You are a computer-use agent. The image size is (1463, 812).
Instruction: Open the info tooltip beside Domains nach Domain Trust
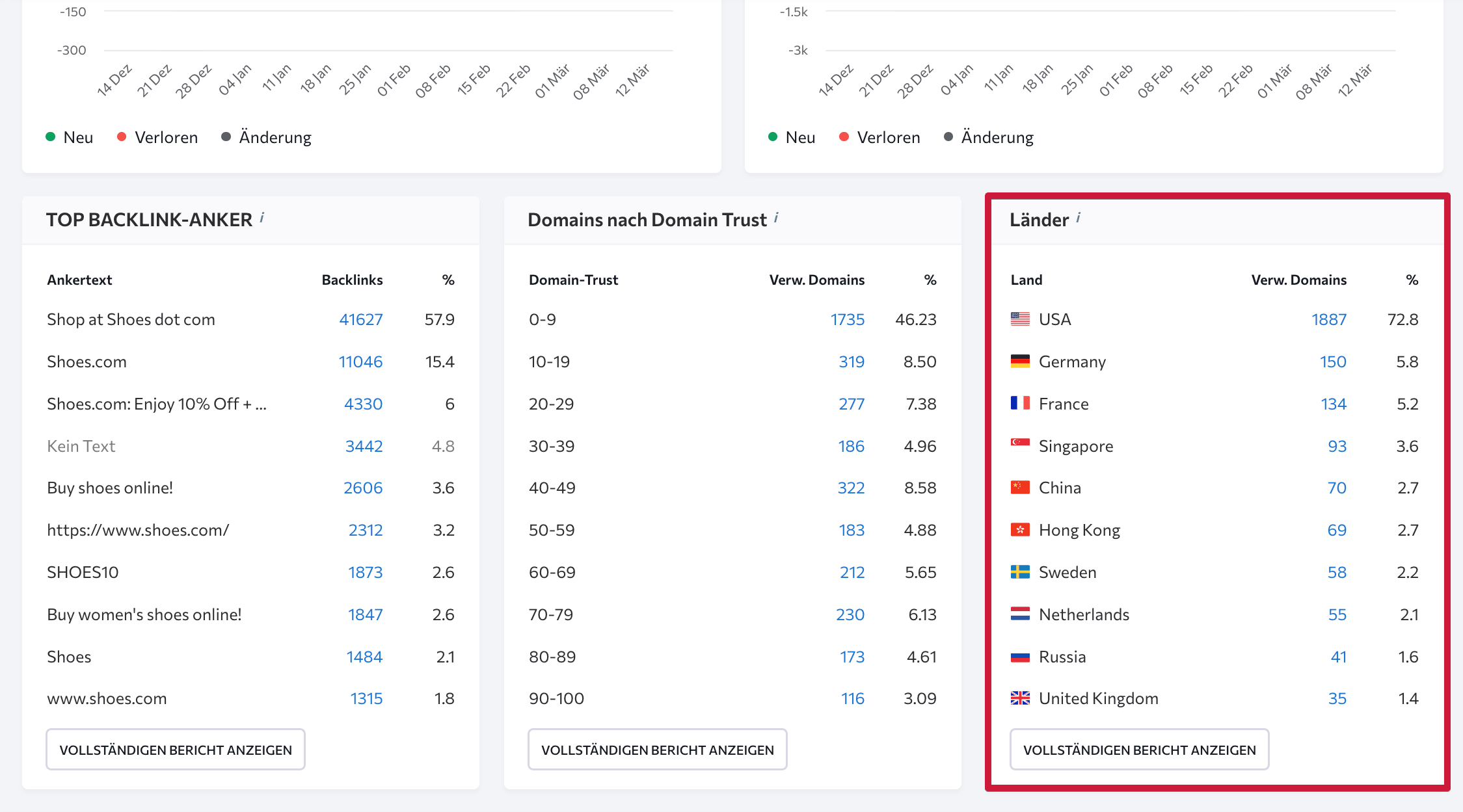click(x=775, y=216)
